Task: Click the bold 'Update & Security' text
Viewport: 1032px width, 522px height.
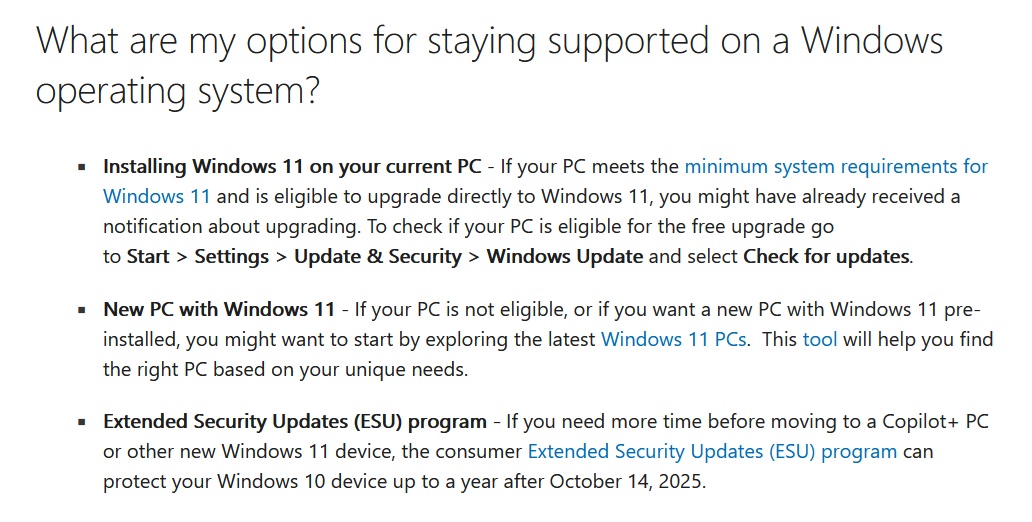Action: [378, 256]
